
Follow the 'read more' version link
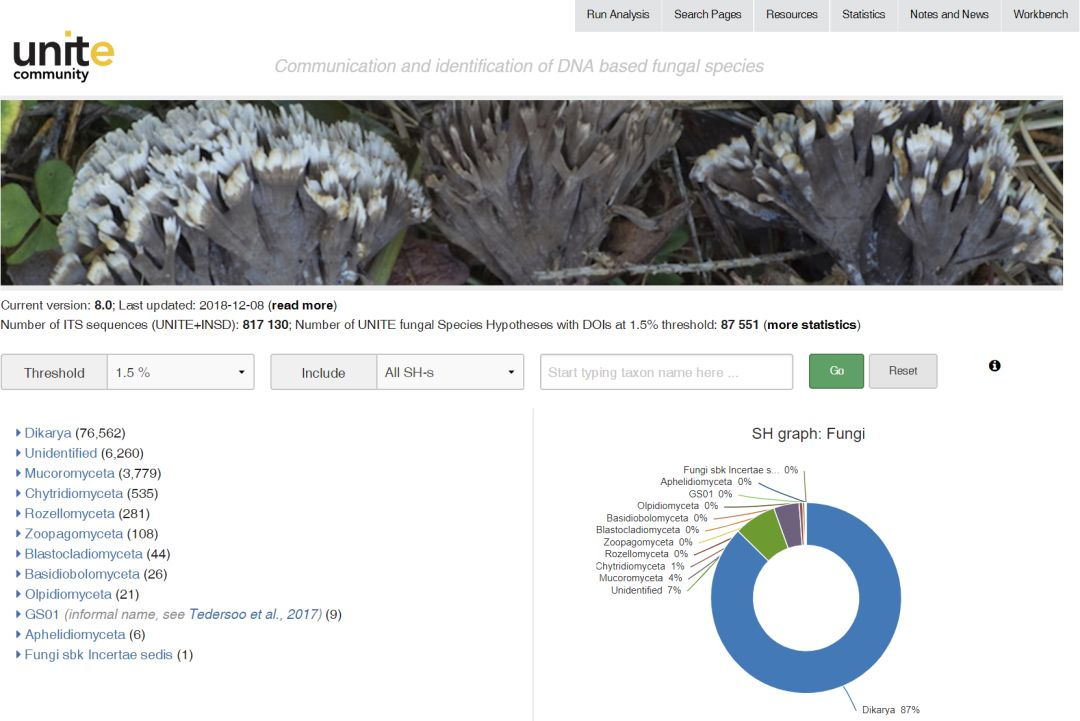point(302,305)
